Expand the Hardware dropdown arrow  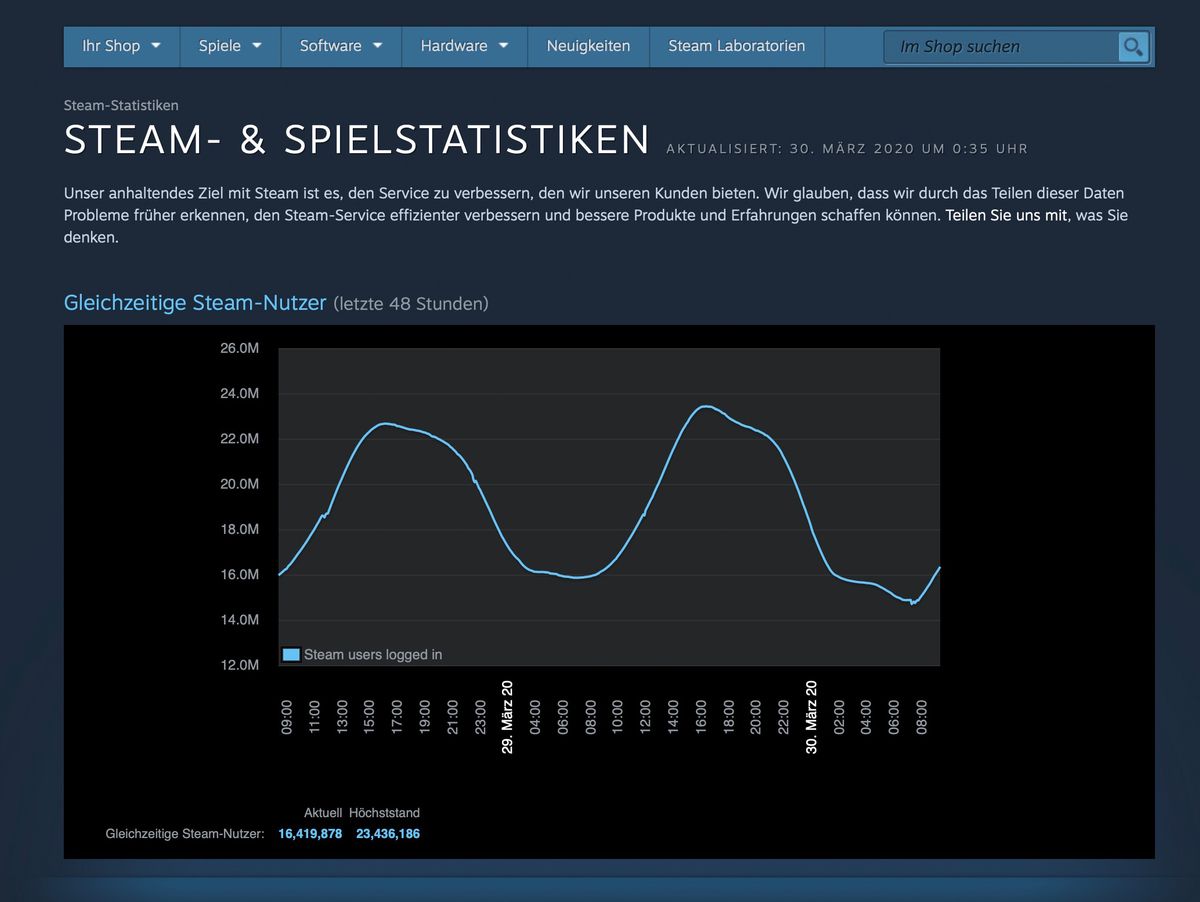click(x=501, y=46)
